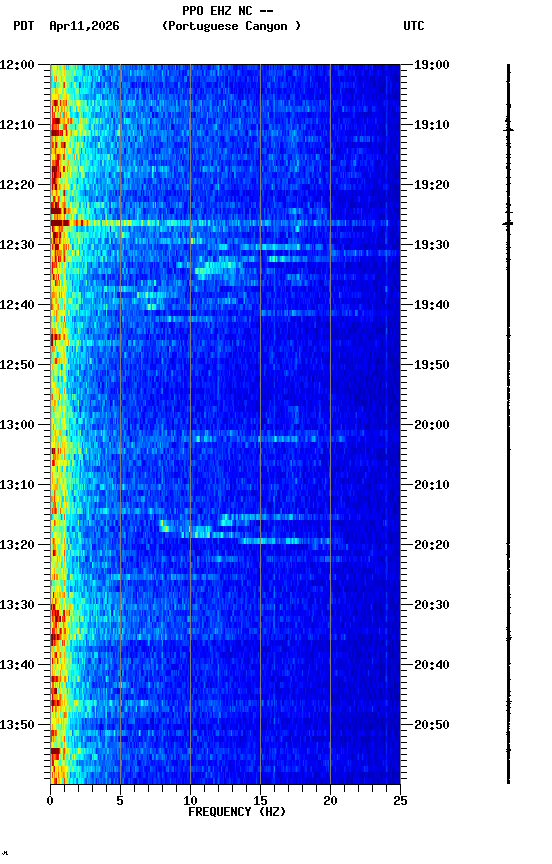Click the seismogram spike near 19:26 UTC
Screen dimensions: 552x864
[x=508, y=224]
